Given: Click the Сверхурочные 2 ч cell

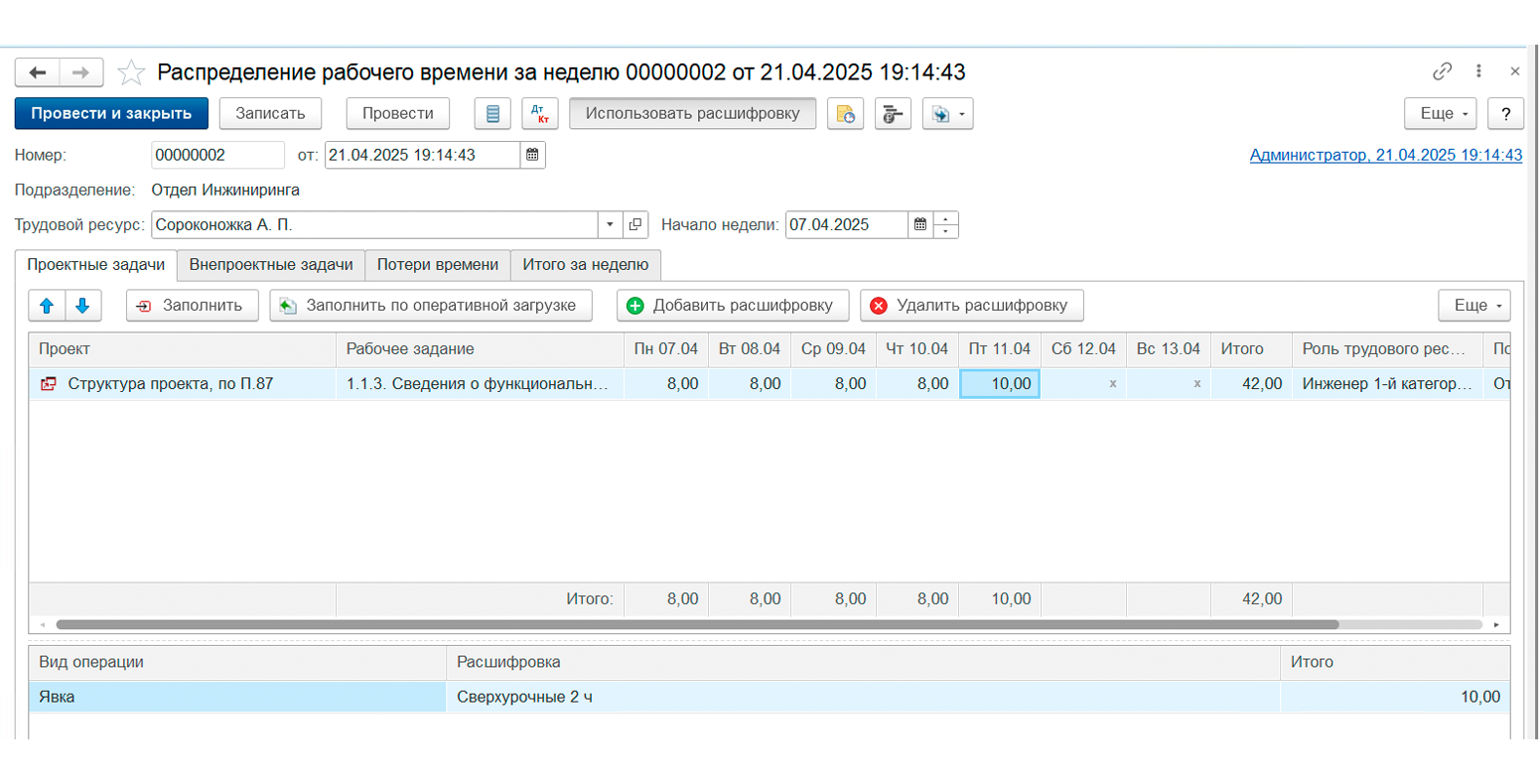Looking at the screenshot, I should click(863, 697).
